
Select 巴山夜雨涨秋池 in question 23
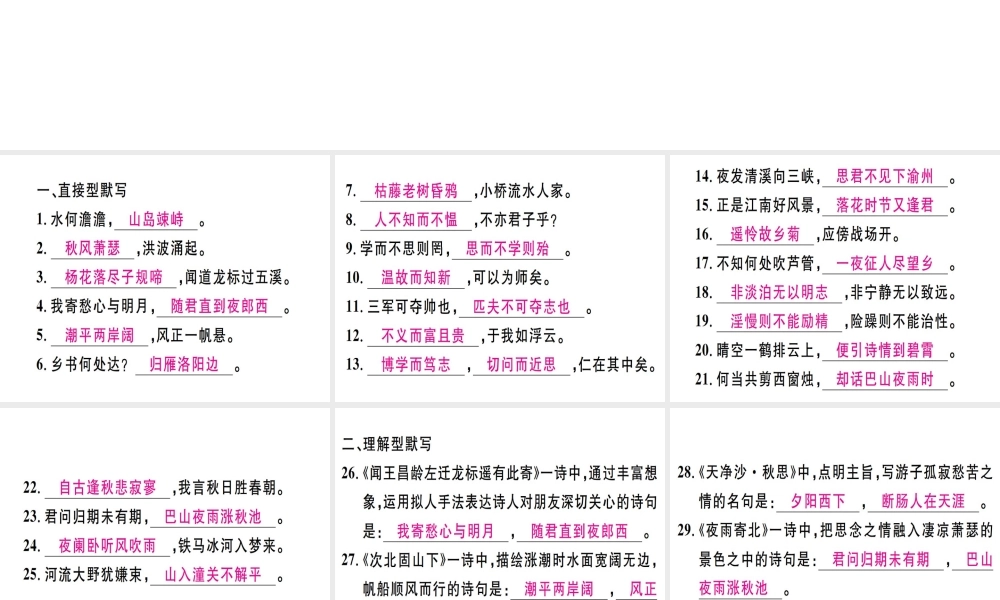click(213, 516)
